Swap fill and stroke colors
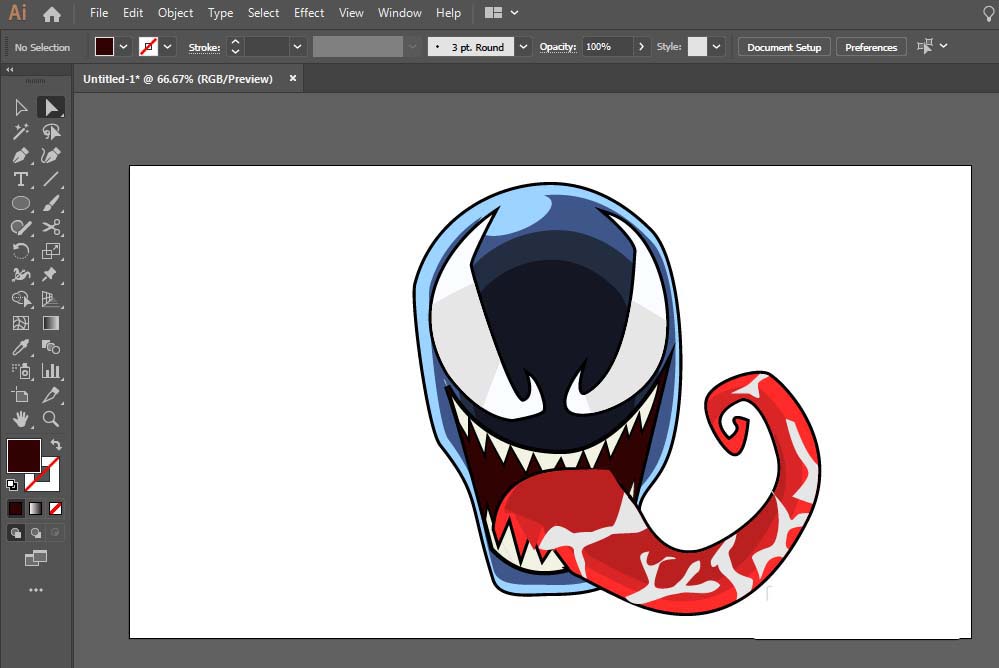The width and height of the screenshot is (999, 668). click(56, 445)
